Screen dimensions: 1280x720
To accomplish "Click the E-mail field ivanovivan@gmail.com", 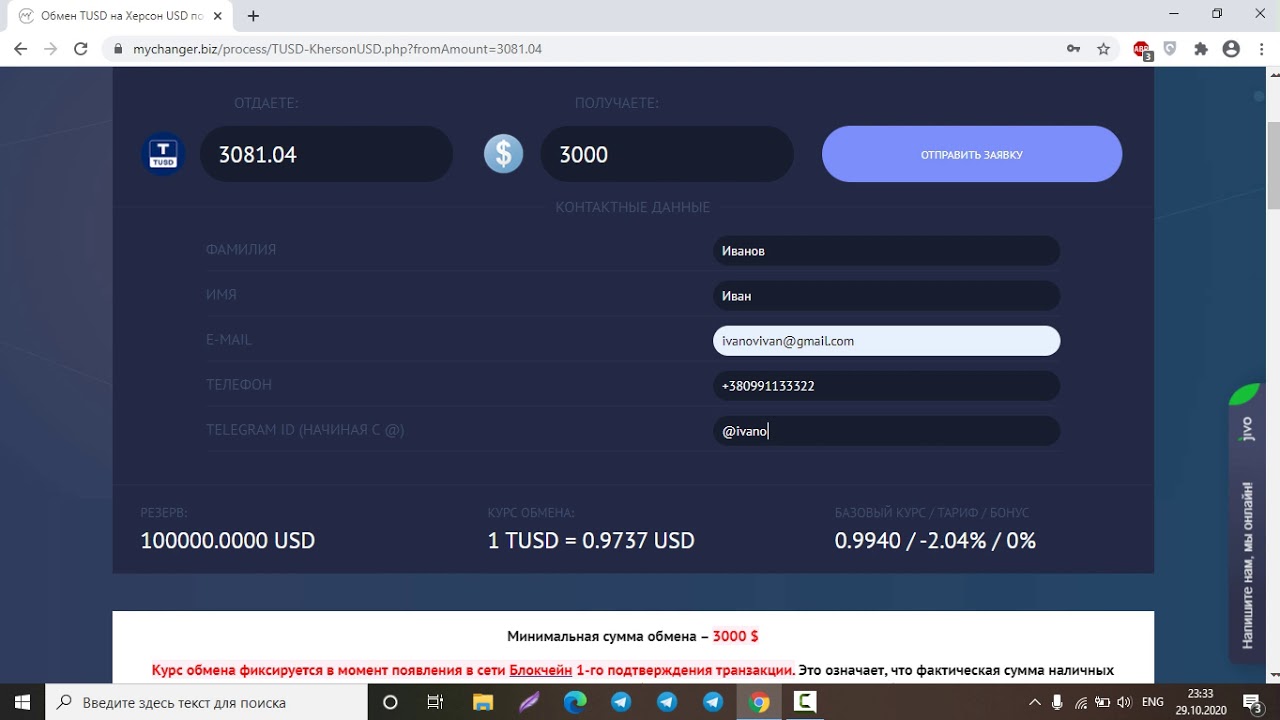I will pos(886,341).
